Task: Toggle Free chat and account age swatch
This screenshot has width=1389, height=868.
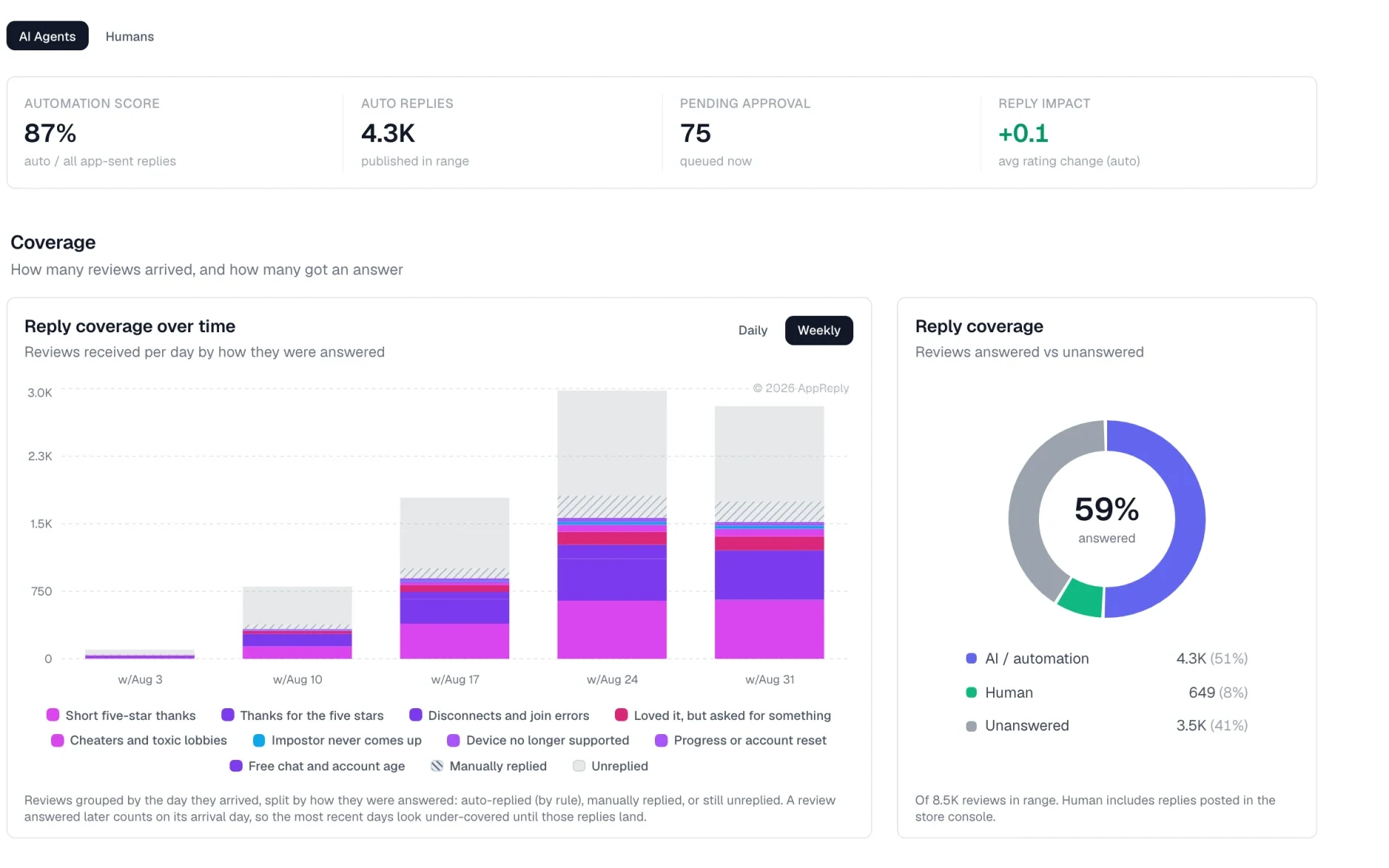Action: 236,766
